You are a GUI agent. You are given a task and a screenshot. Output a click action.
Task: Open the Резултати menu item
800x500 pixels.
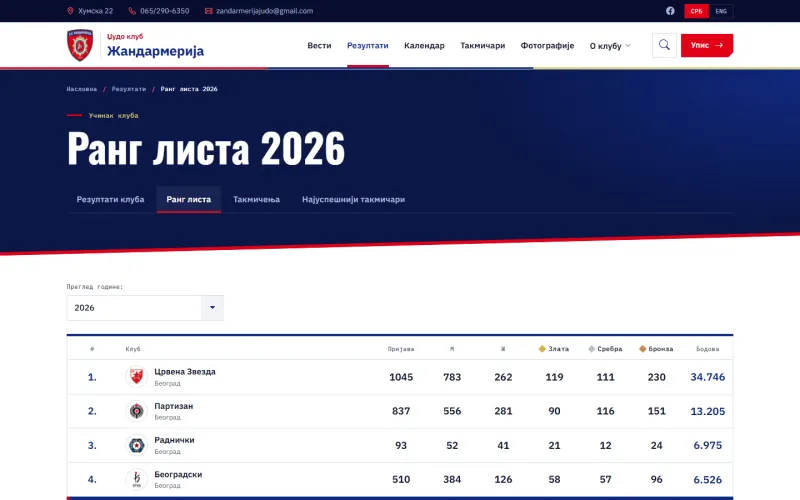point(368,45)
